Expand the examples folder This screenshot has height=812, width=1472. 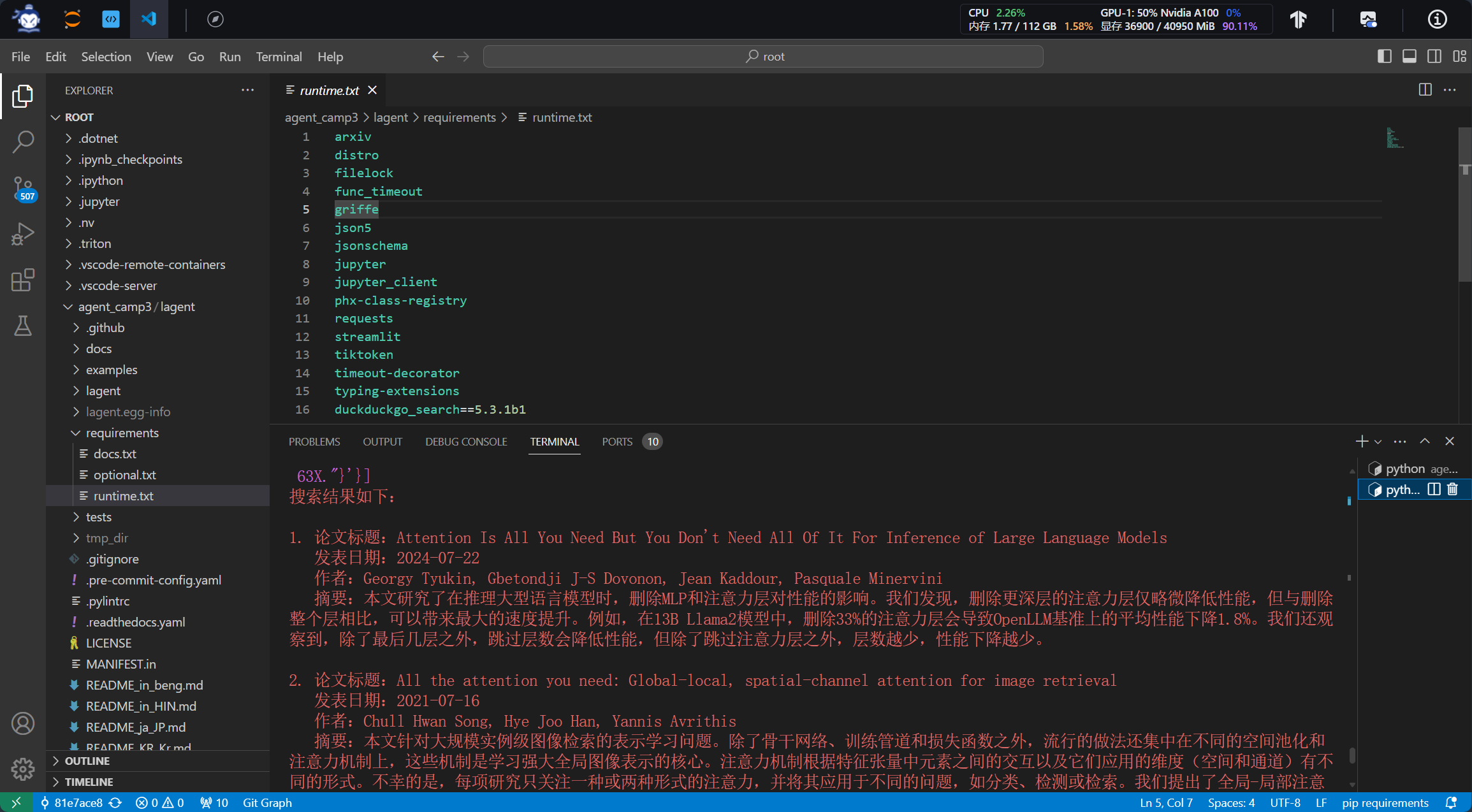tap(111, 370)
